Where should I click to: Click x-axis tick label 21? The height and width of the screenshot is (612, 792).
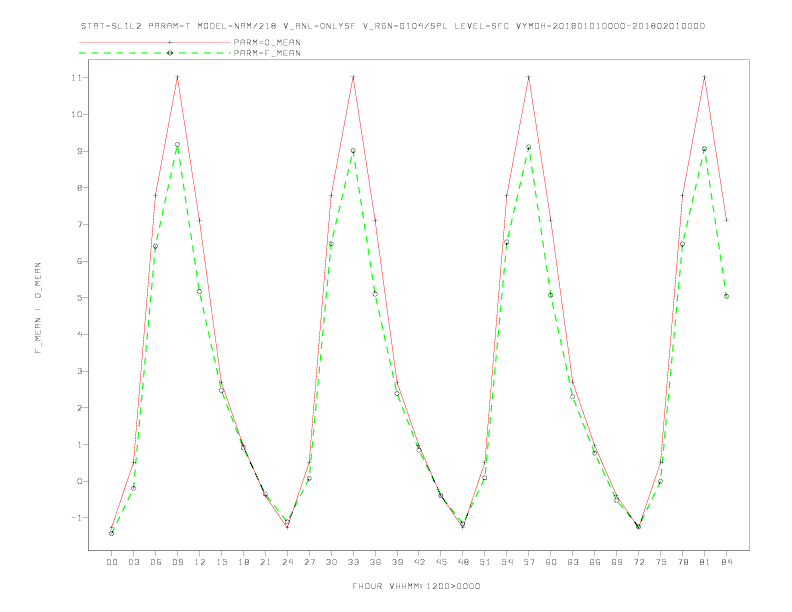coord(265,562)
